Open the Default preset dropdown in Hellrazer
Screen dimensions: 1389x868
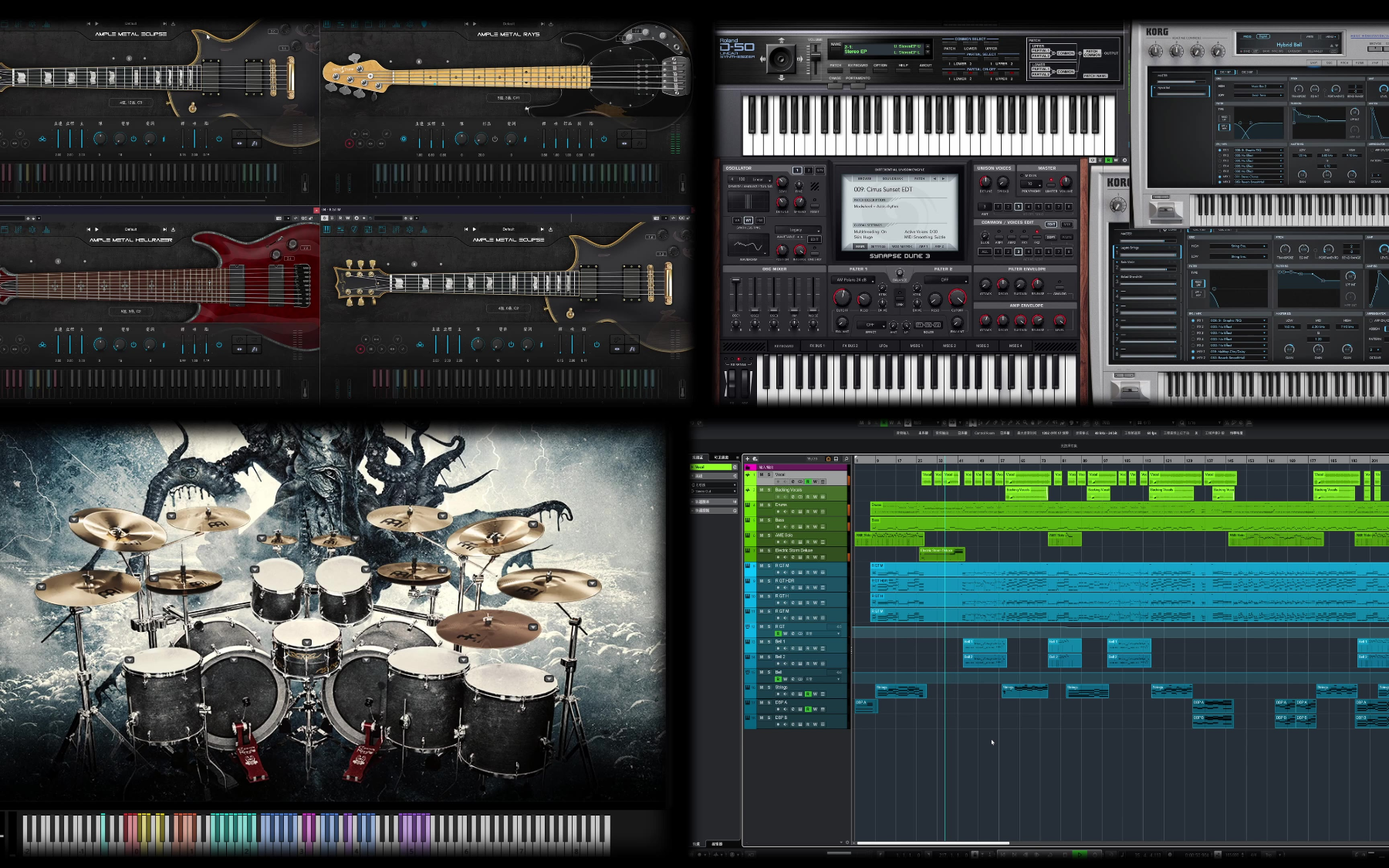[130, 229]
